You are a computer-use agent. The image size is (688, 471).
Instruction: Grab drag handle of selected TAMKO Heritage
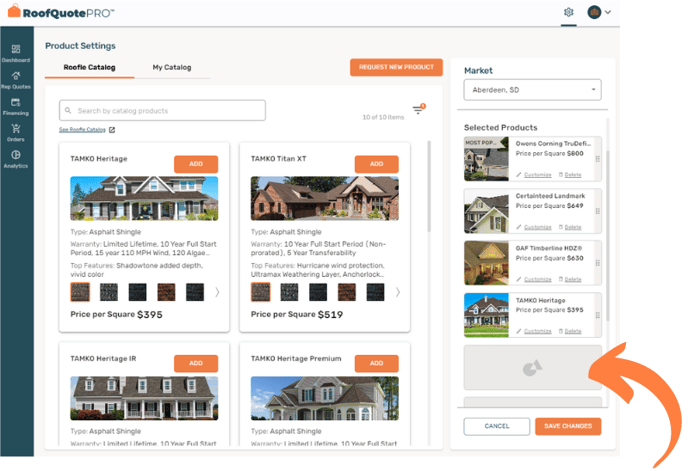click(598, 315)
